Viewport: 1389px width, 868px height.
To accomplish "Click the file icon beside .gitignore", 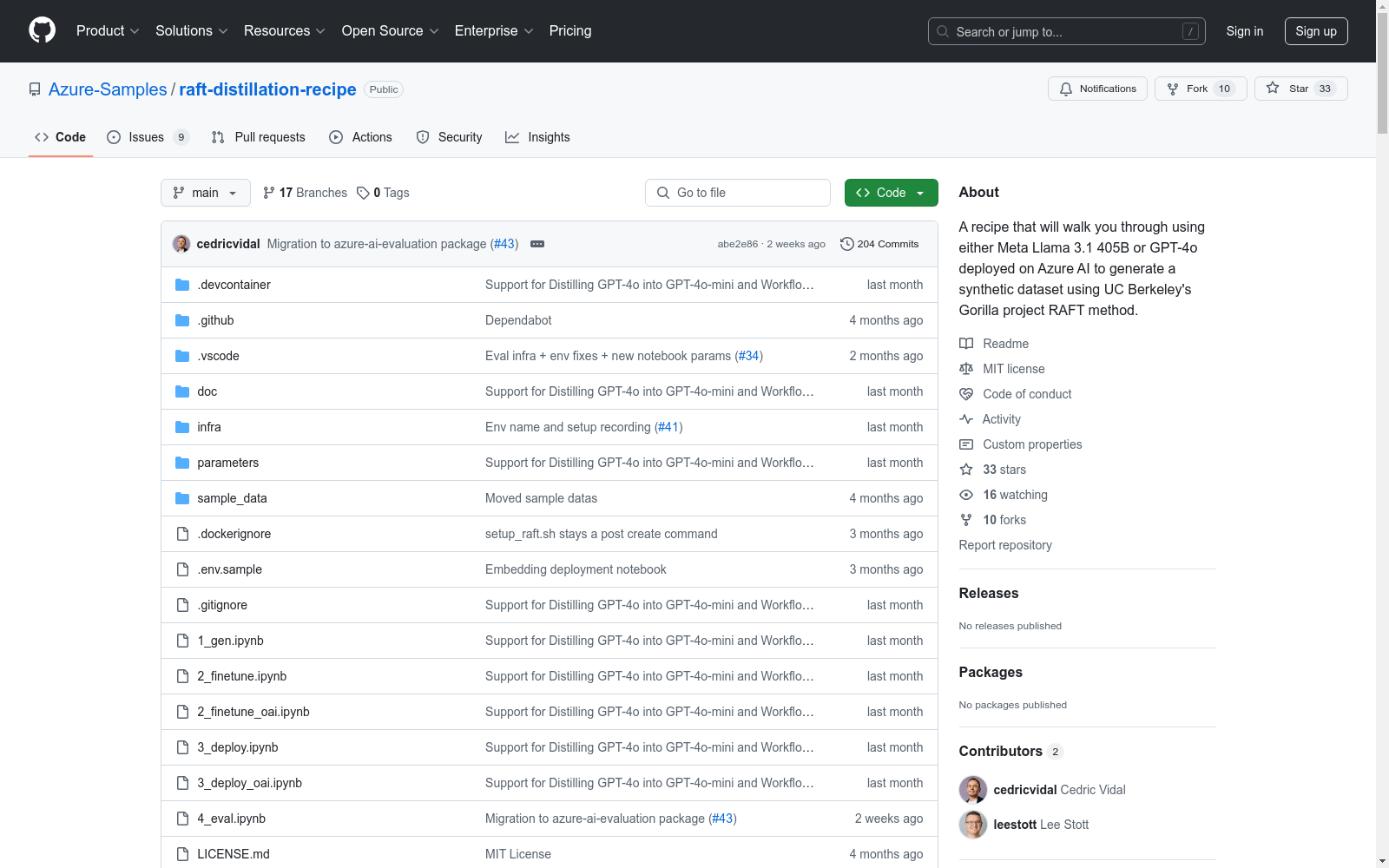I will tap(182, 605).
